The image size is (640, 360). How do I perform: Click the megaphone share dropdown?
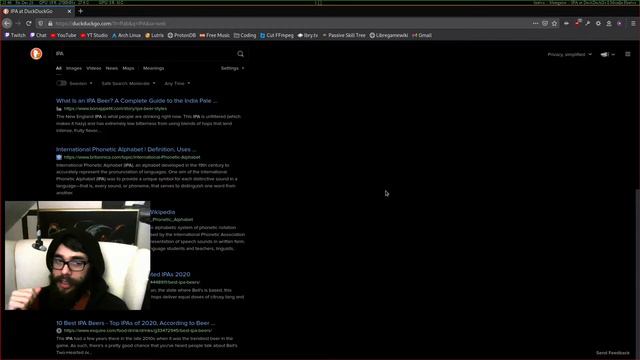click(607, 54)
